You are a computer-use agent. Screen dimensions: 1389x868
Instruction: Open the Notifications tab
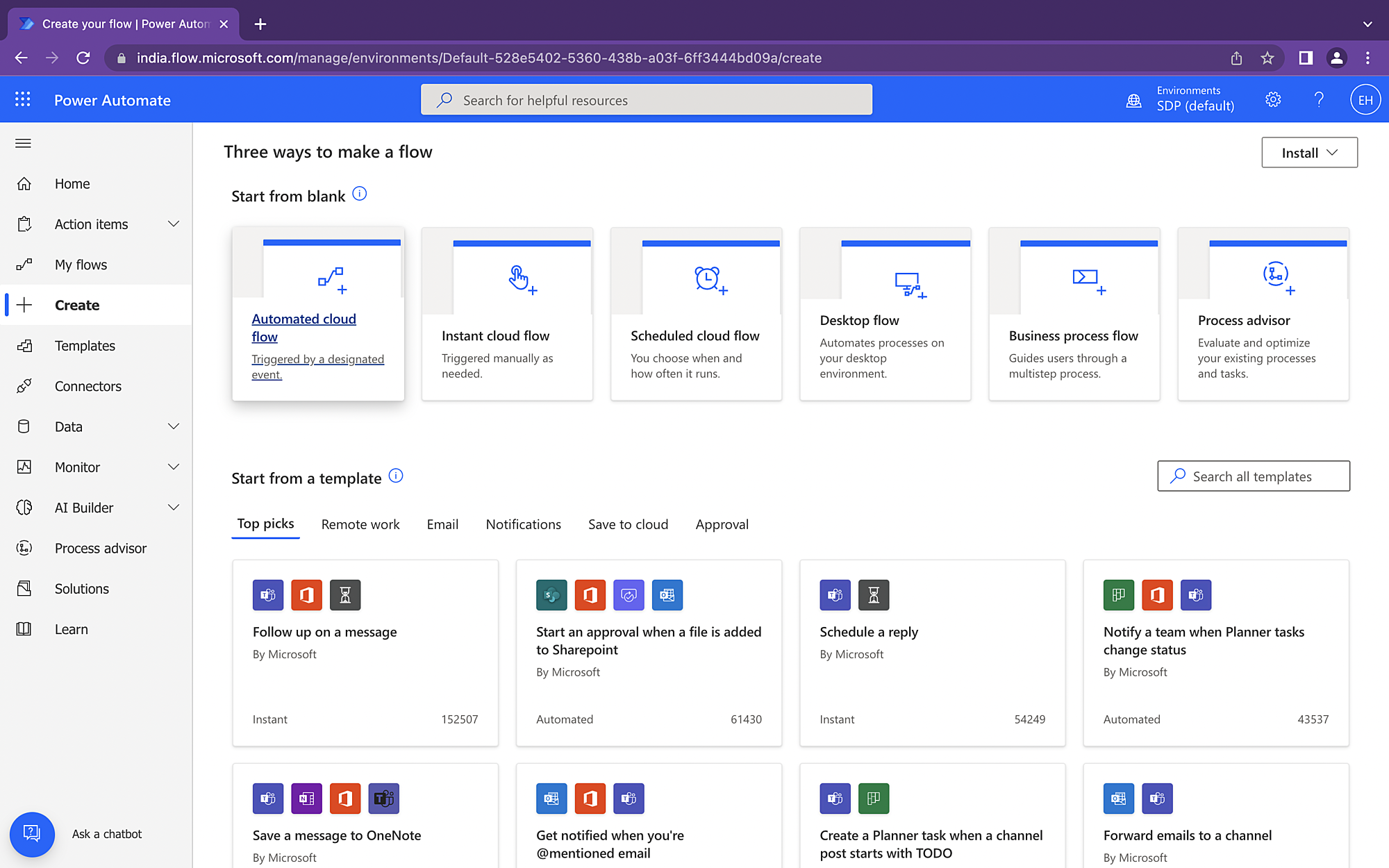(523, 524)
